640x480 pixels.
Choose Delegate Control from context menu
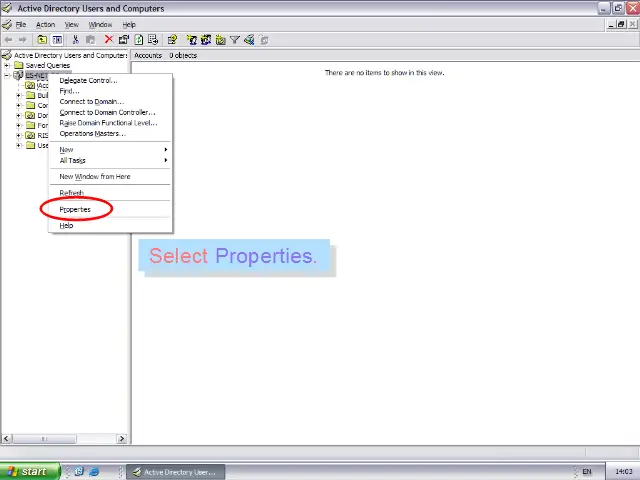pyautogui.click(x=110, y=80)
